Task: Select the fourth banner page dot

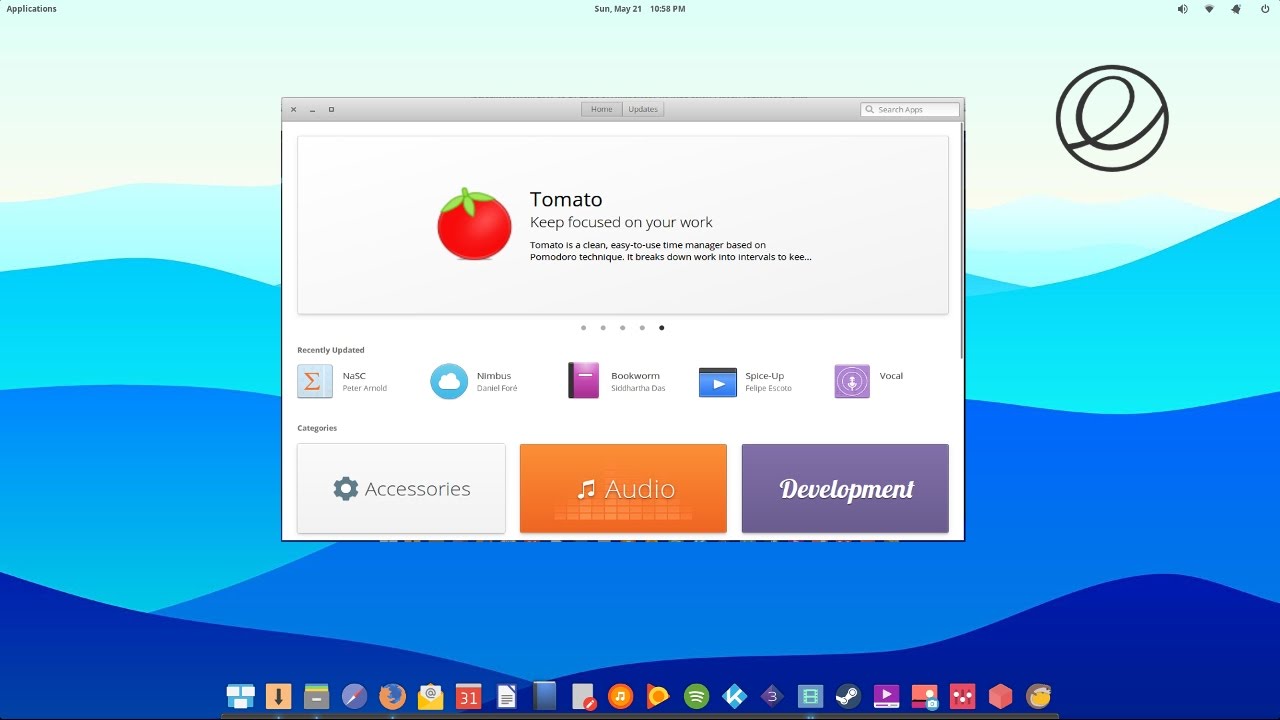Action: pyautogui.click(x=642, y=327)
